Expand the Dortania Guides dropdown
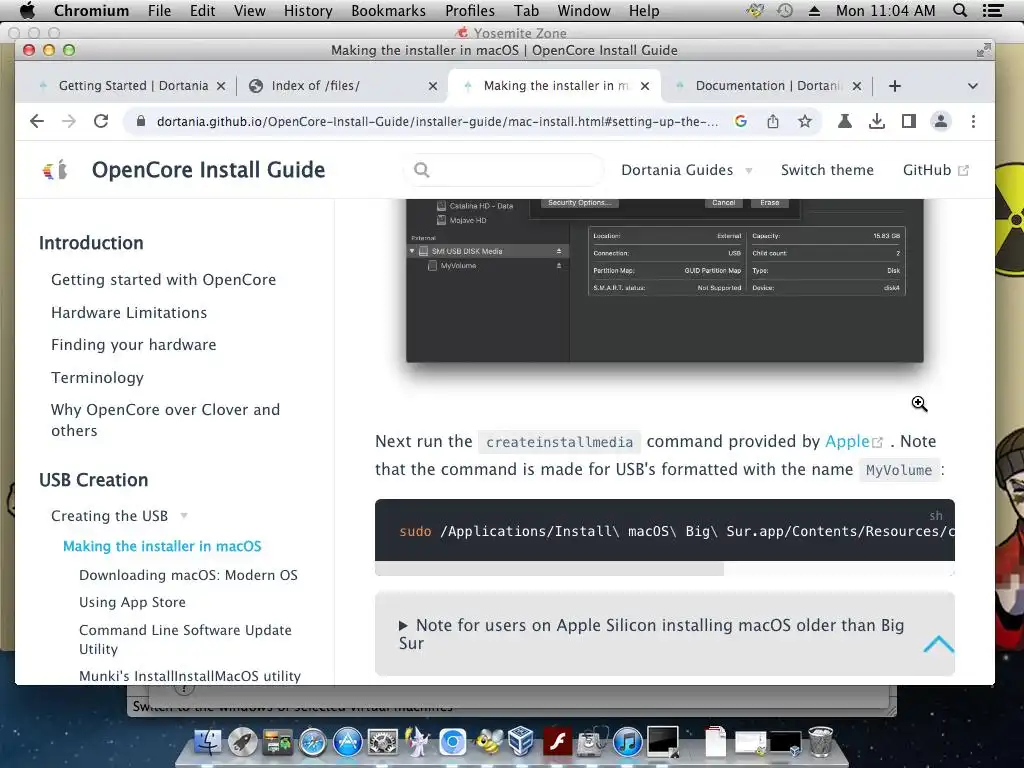This screenshot has width=1024, height=768. (686, 170)
